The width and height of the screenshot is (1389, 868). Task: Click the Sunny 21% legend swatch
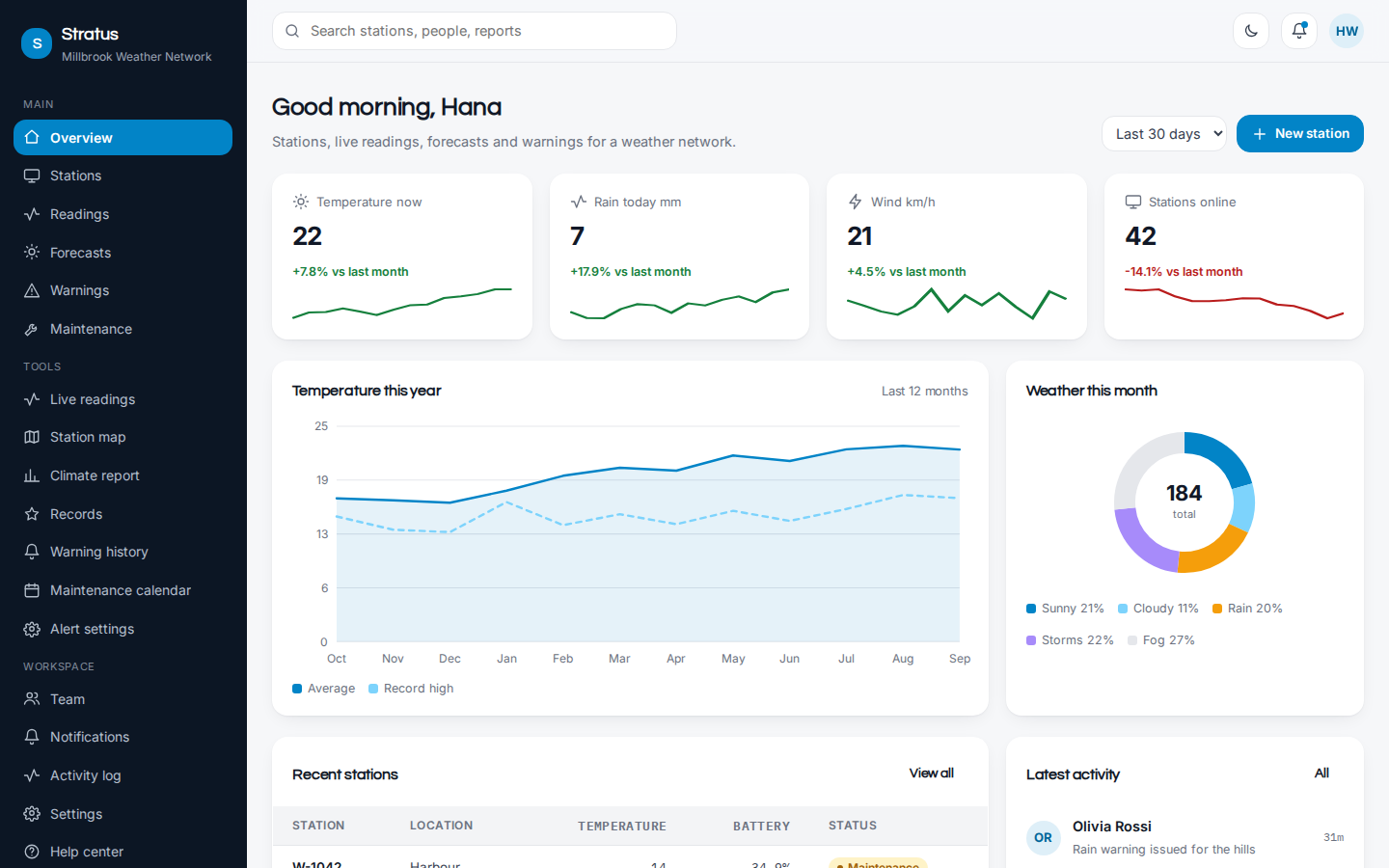click(x=1031, y=609)
